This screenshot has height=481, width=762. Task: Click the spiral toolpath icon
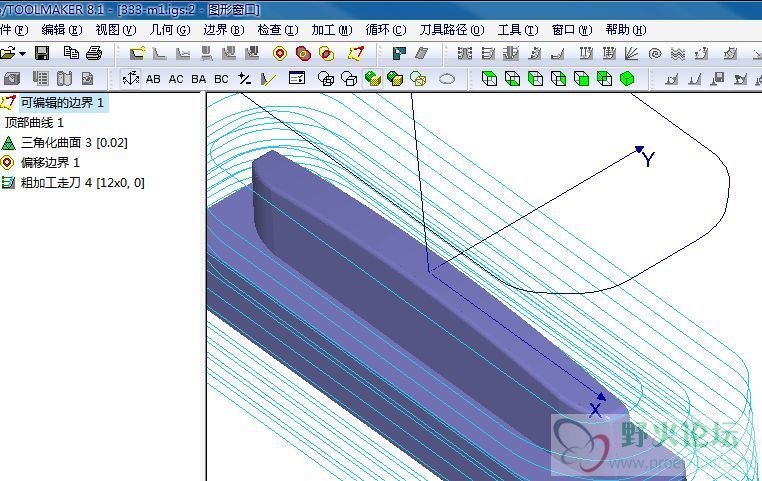click(x=655, y=53)
